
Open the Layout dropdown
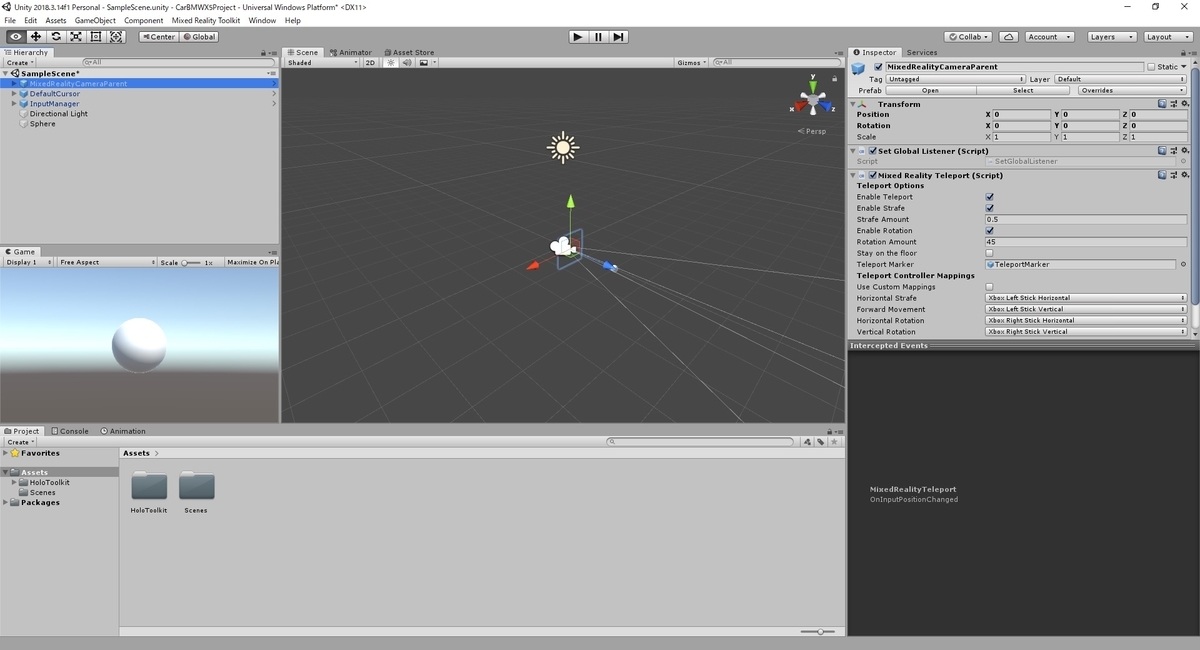[1167, 37]
